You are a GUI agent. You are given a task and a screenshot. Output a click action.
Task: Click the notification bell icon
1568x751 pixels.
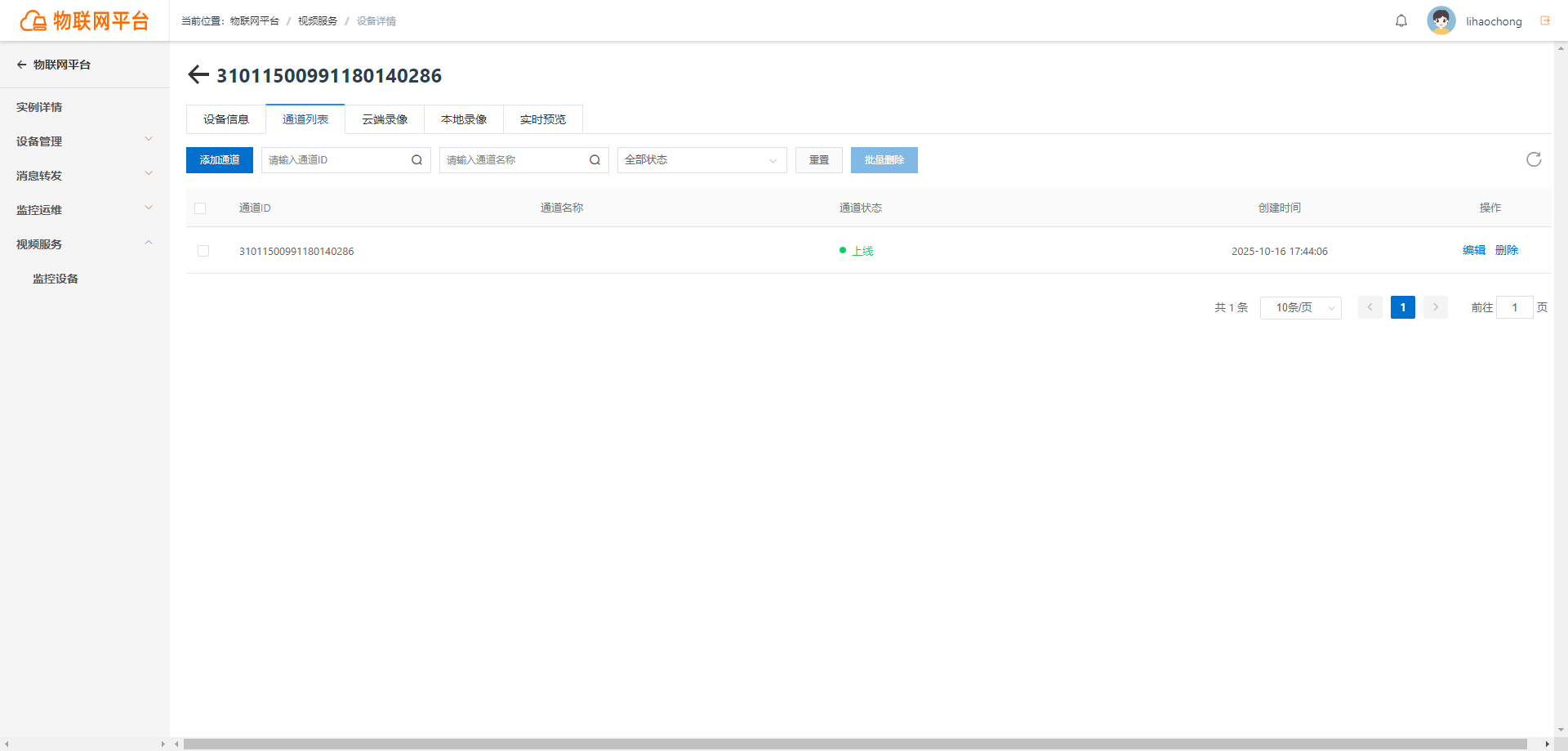pyautogui.click(x=1401, y=21)
